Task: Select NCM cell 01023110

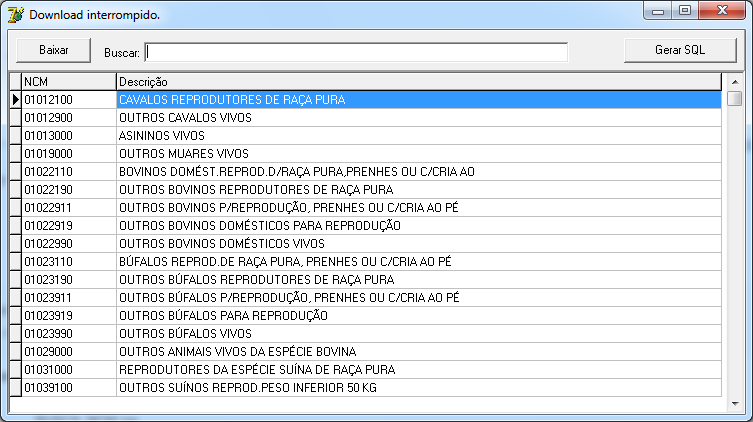Action: click(x=69, y=262)
